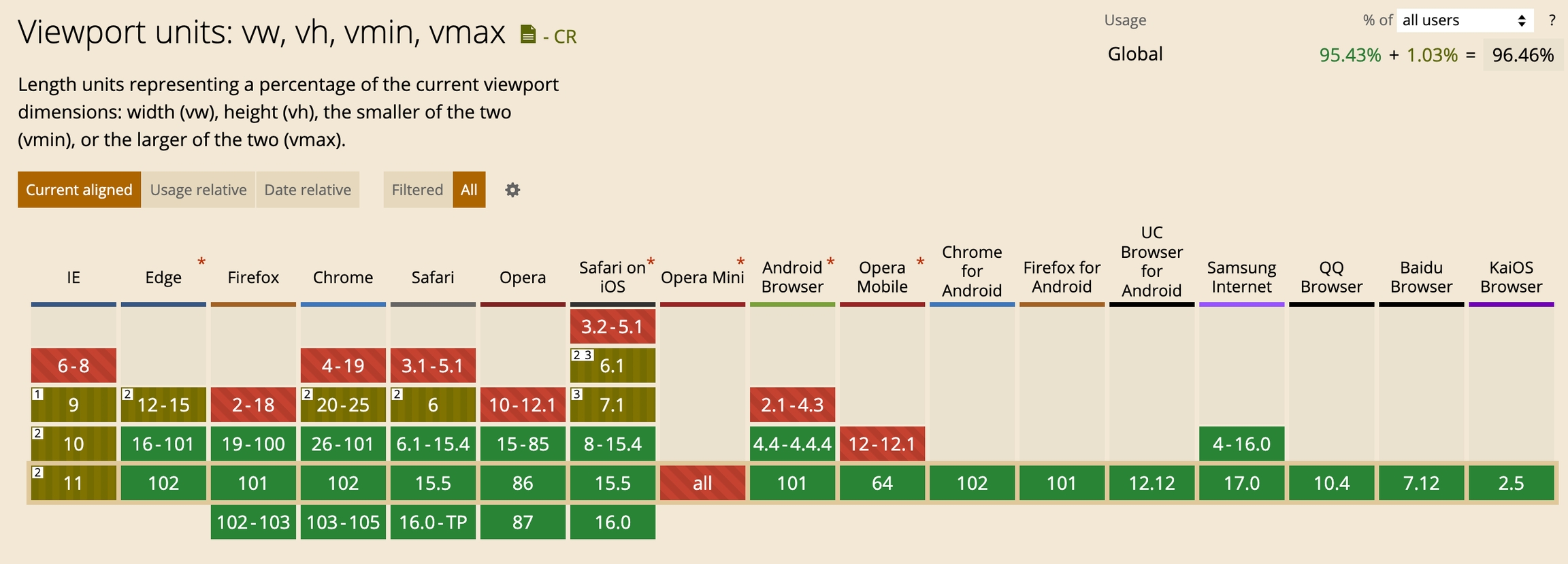
Task: Switch to Usage relative tab
Action: (198, 190)
